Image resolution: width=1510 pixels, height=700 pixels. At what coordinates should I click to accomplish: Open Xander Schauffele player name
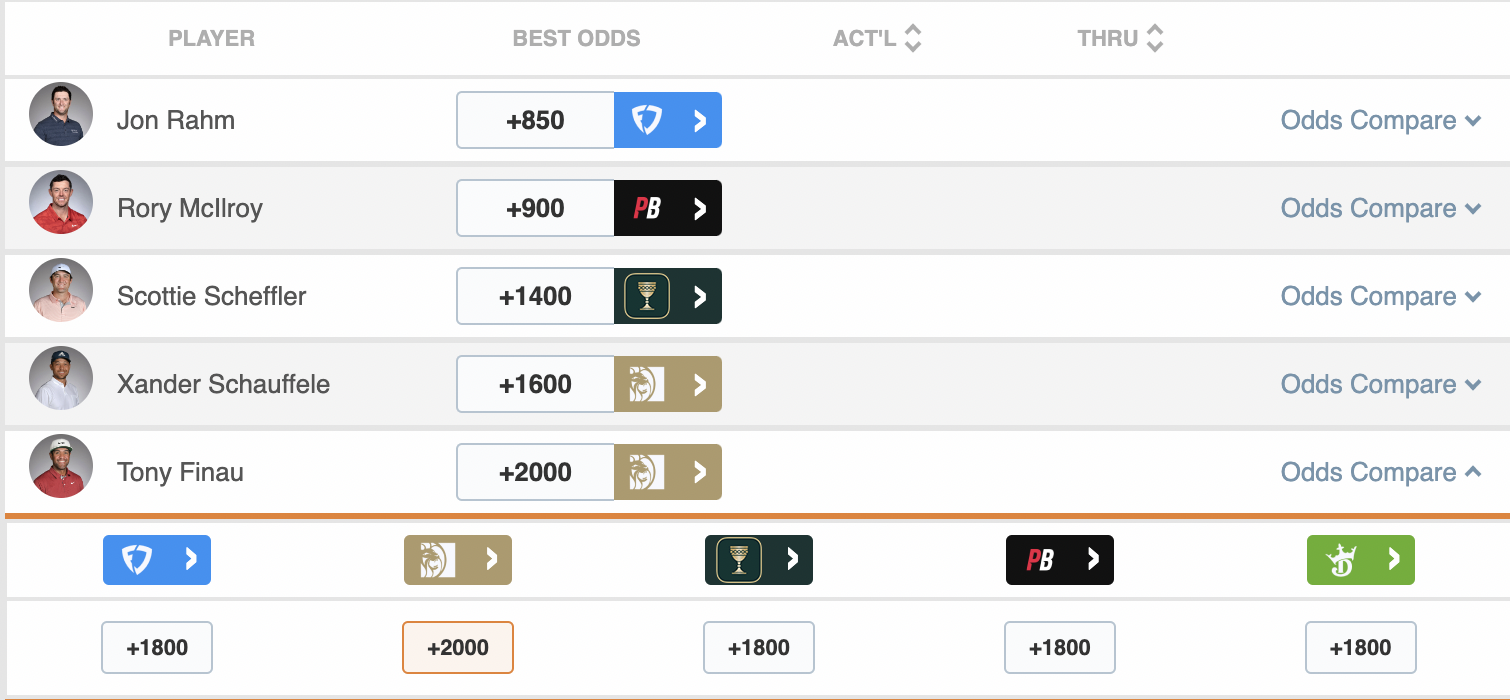pos(223,384)
